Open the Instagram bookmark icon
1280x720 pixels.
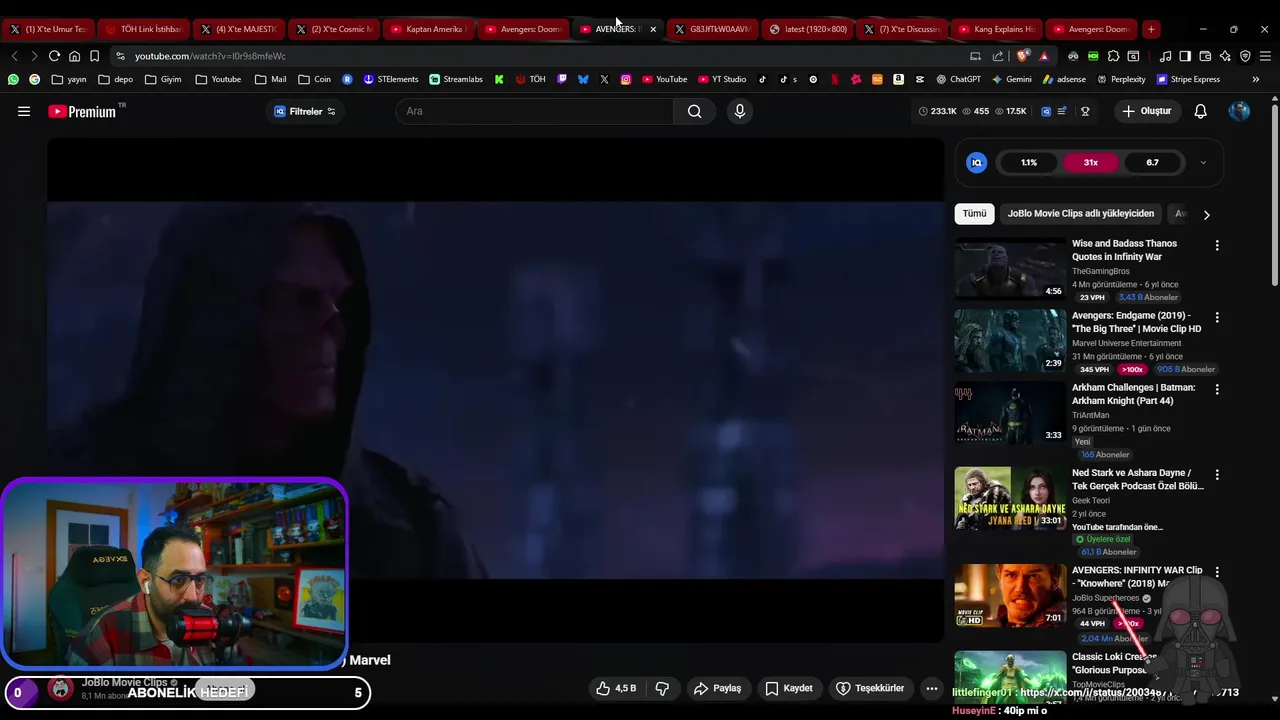click(626, 79)
